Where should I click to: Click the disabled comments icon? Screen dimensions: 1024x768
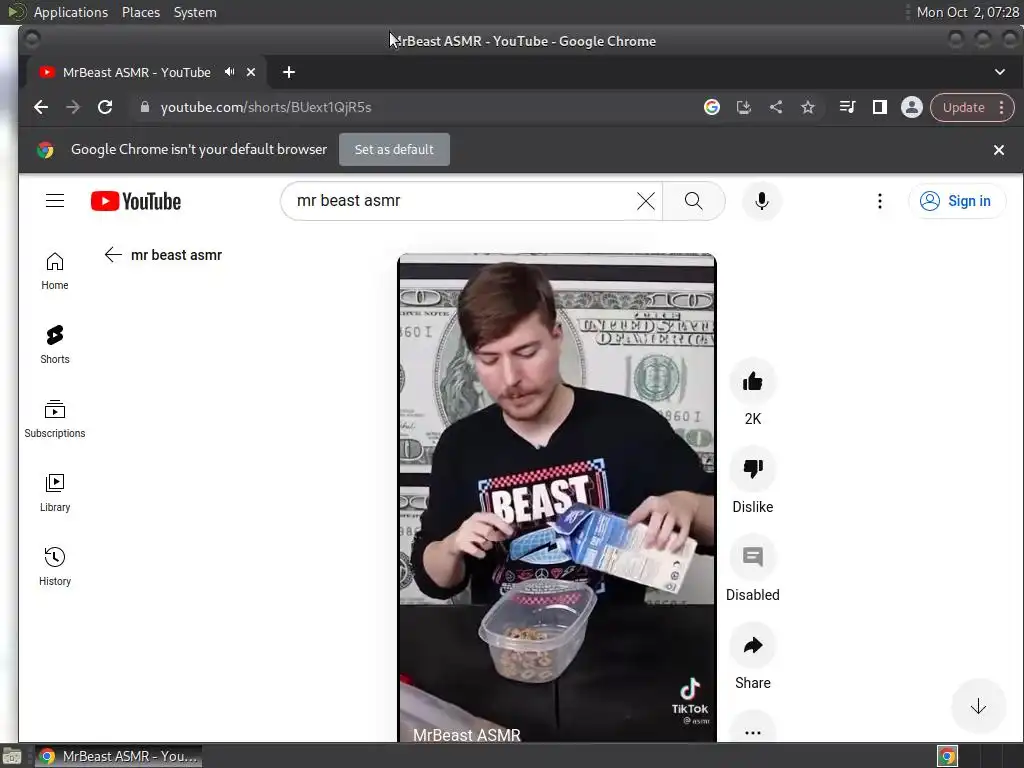tap(752, 556)
